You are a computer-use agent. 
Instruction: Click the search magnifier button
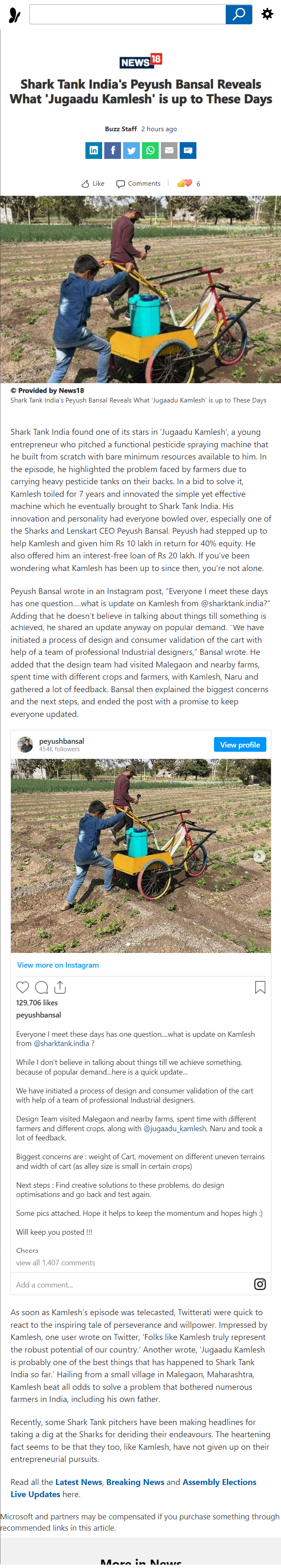(238, 15)
